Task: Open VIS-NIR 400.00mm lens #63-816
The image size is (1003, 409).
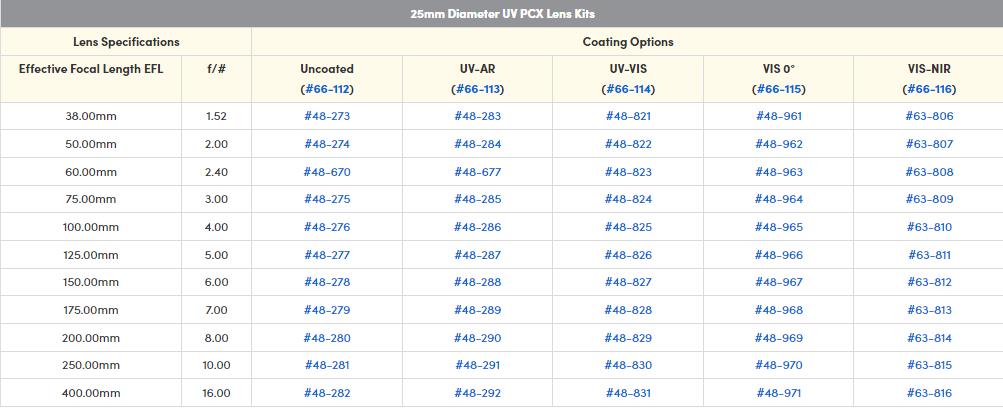Action: pyautogui.click(x=929, y=393)
